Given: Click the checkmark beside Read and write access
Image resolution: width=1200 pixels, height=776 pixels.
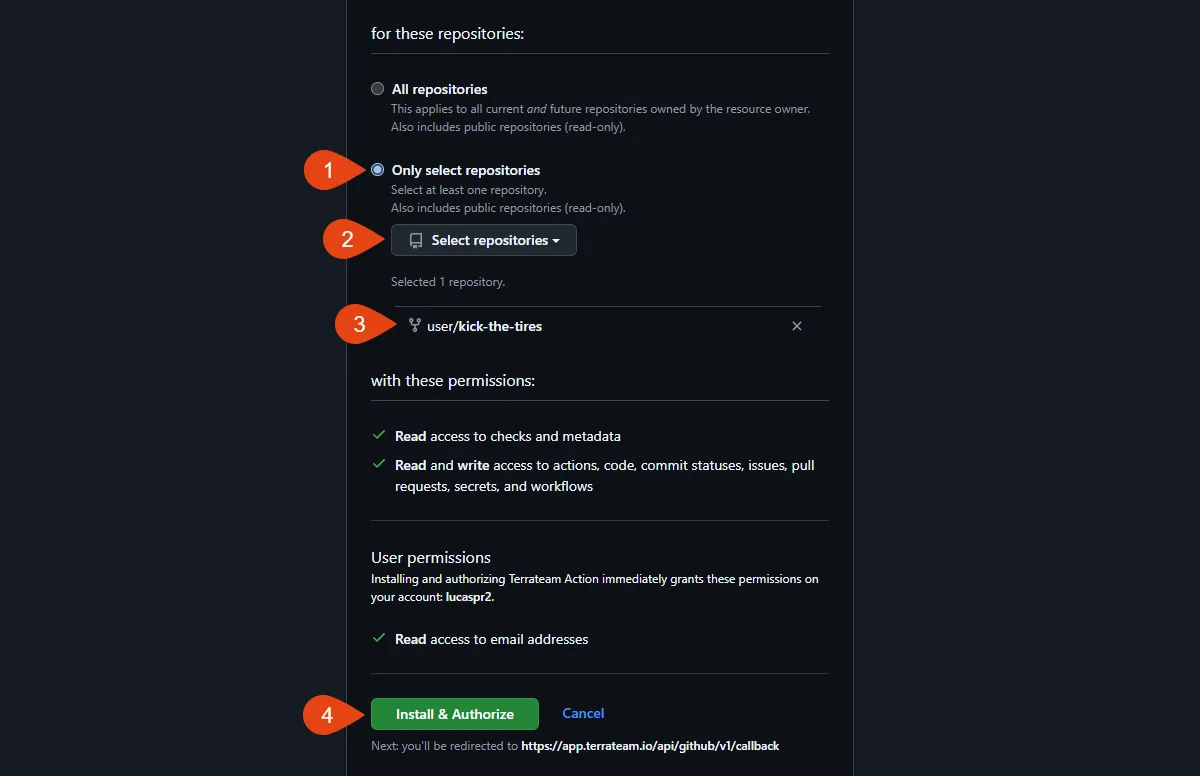Looking at the screenshot, I should 379,465.
